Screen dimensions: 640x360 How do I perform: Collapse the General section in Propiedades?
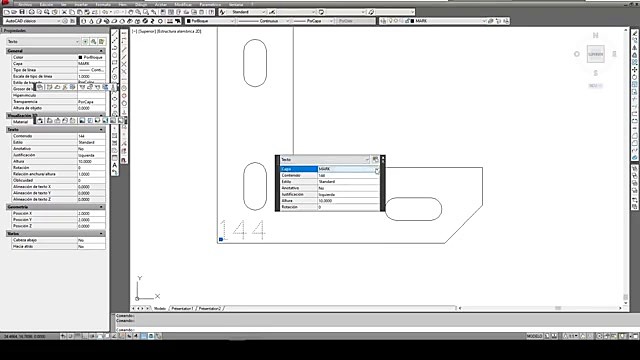point(101,51)
